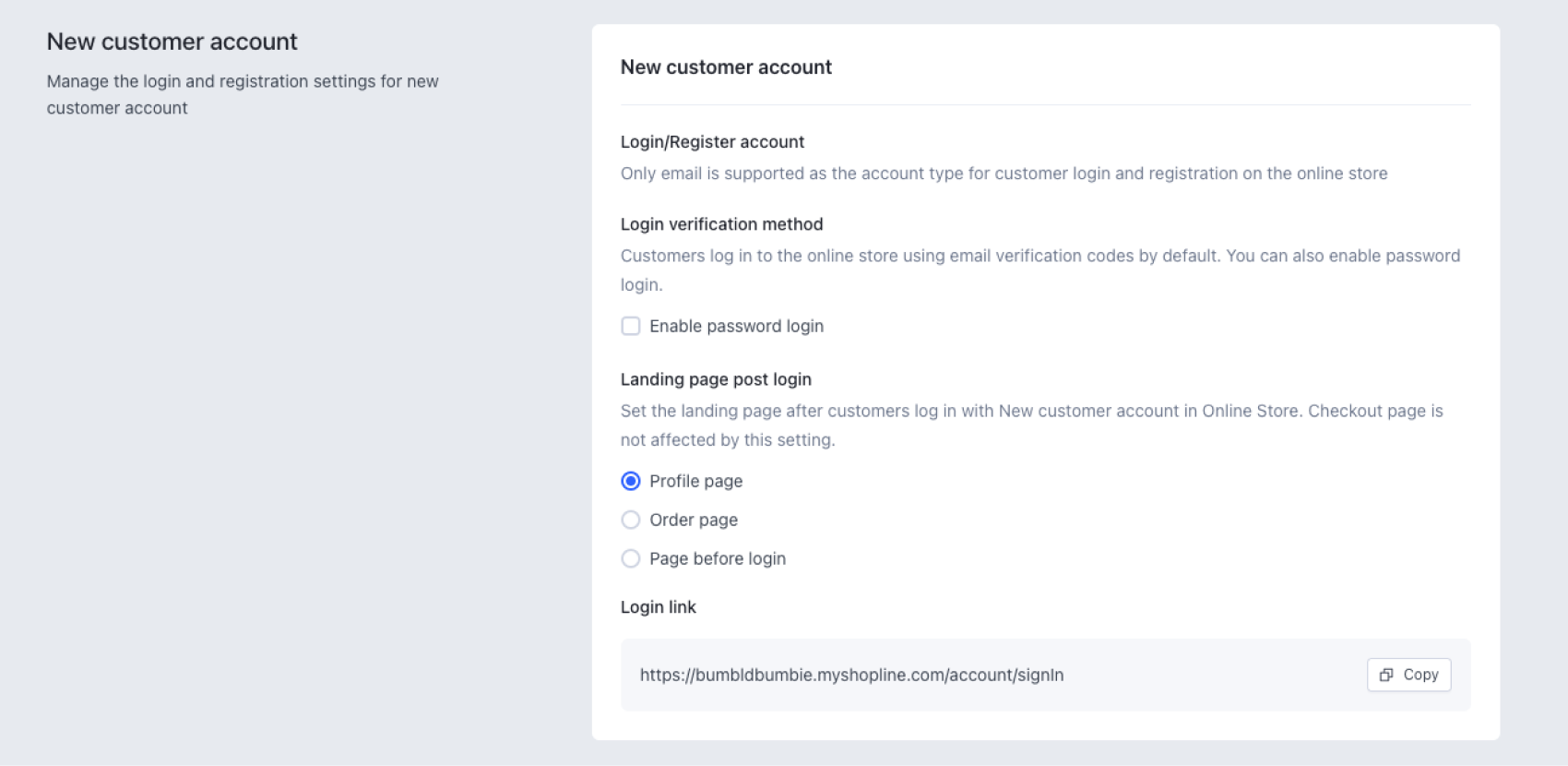The image size is (1568, 766).
Task: Click the 'Only email is supported' description text
Action: [1004, 174]
